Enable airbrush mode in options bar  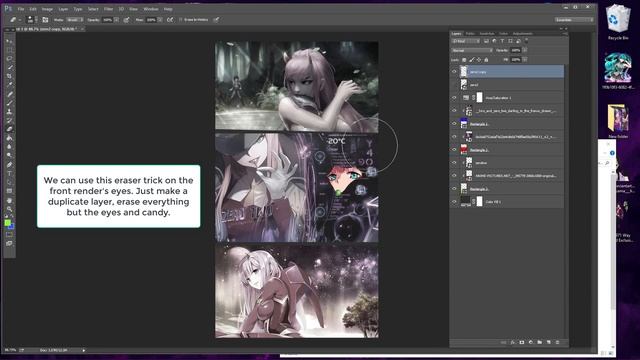[170, 20]
